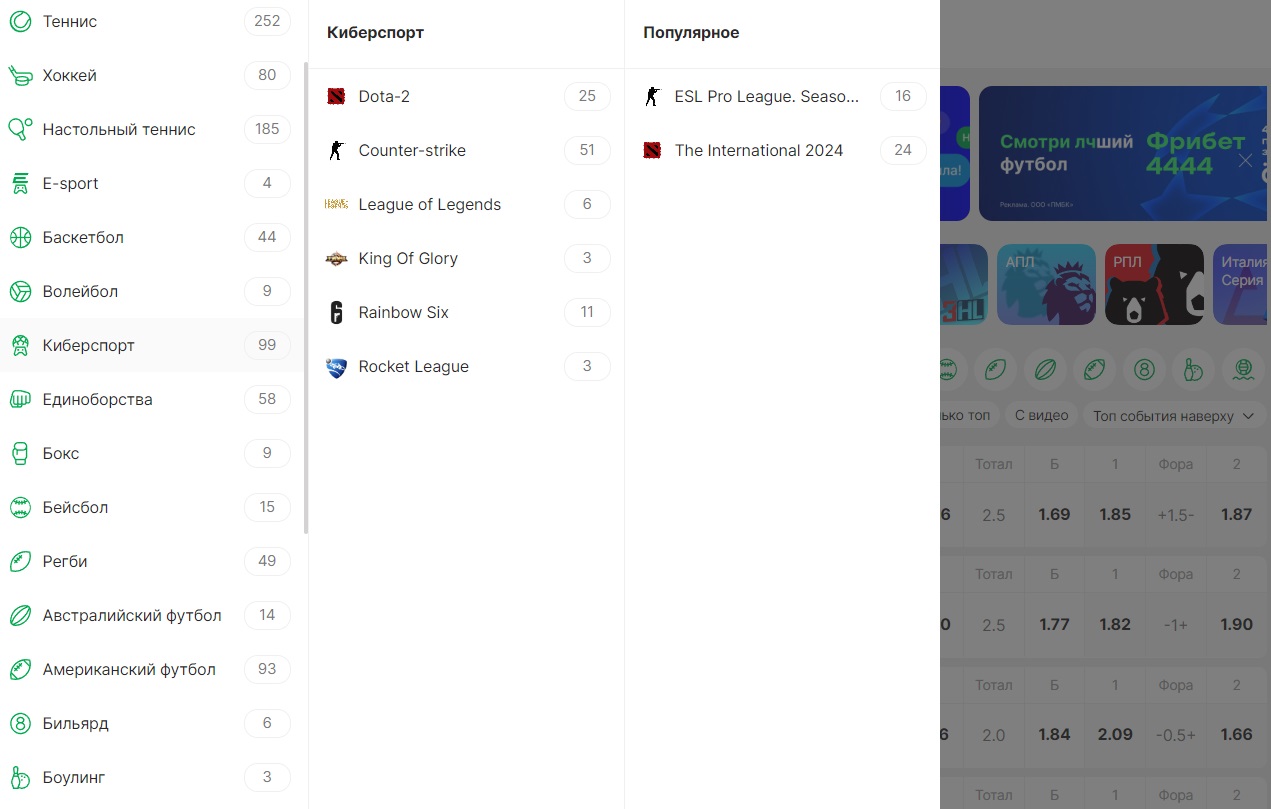1271x809 pixels.
Task: Open the РПЛ league tile with bear
Action: point(1154,285)
